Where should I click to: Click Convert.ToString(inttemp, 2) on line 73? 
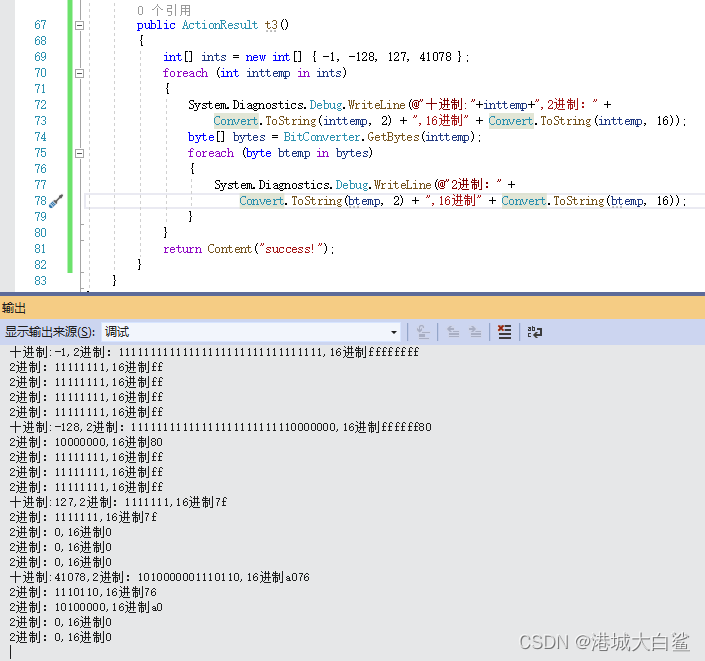(303, 121)
